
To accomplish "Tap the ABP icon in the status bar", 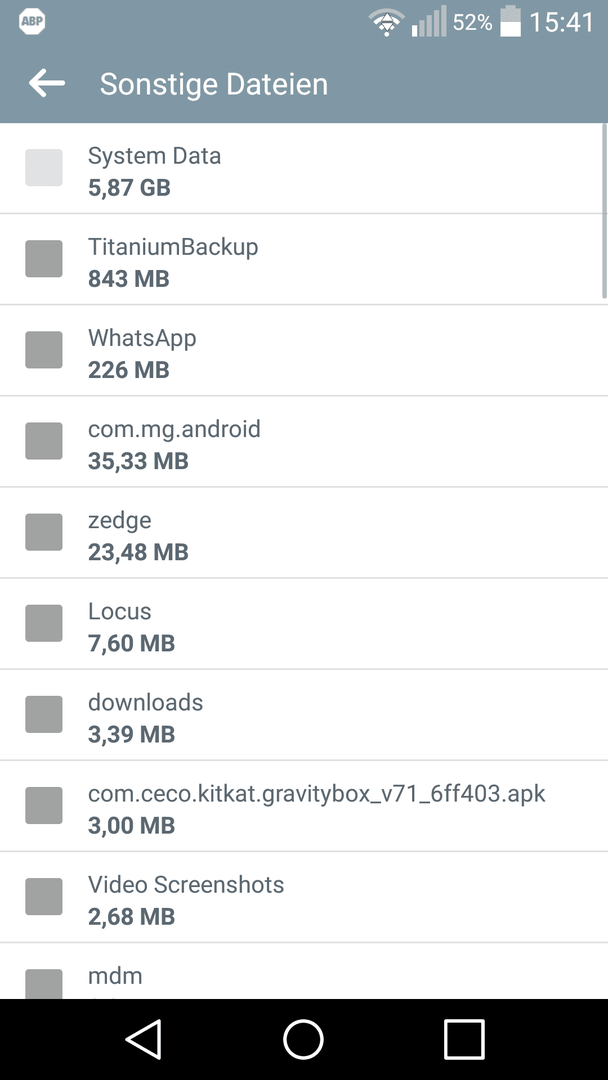I will [x=32, y=23].
